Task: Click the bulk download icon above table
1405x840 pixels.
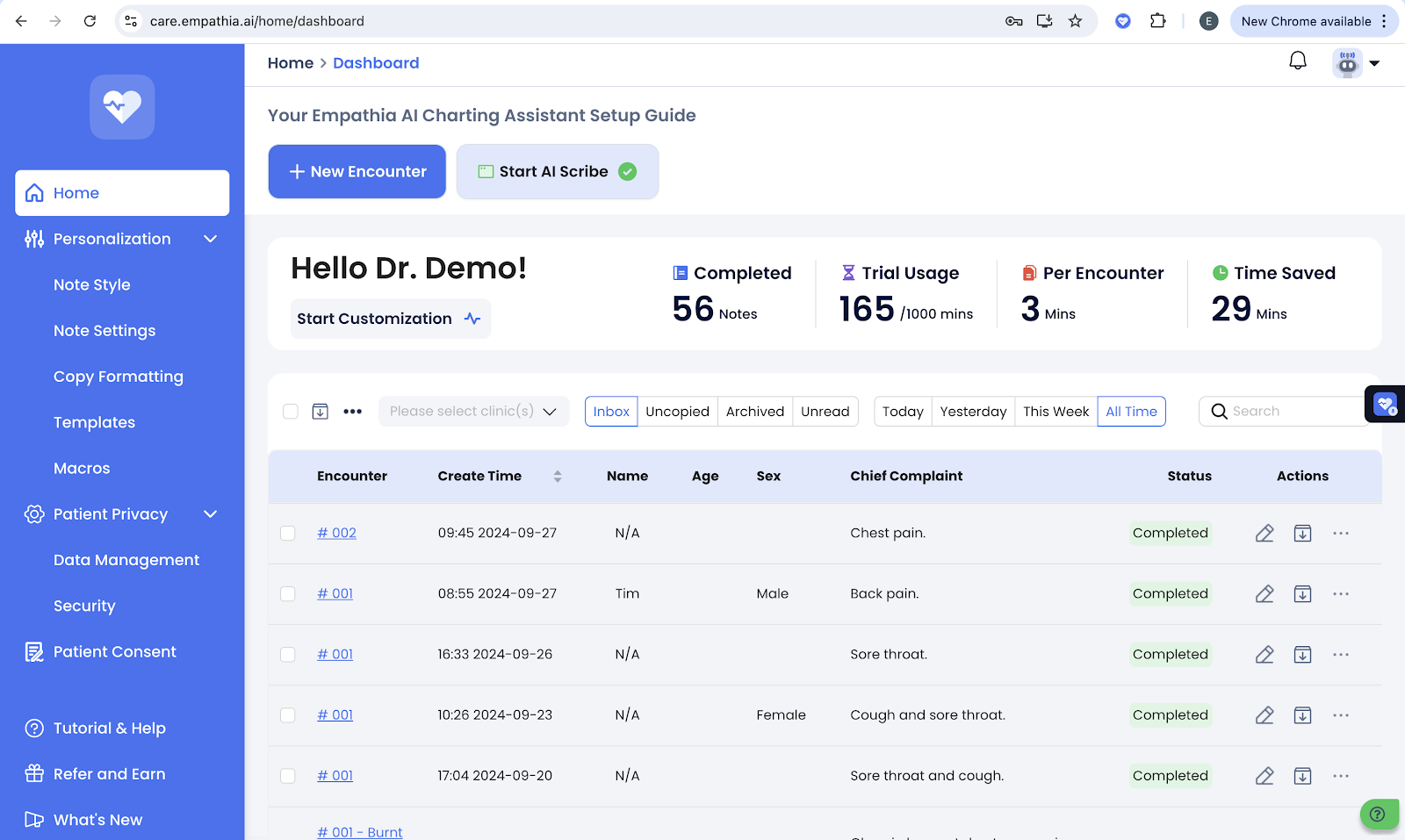Action: point(321,411)
